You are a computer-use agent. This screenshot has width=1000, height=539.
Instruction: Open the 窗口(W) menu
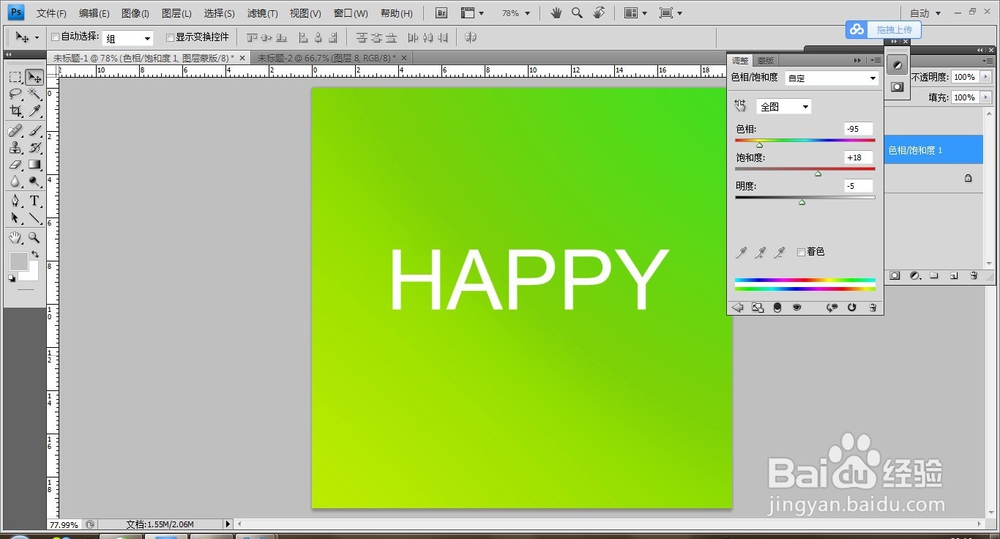tap(350, 13)
